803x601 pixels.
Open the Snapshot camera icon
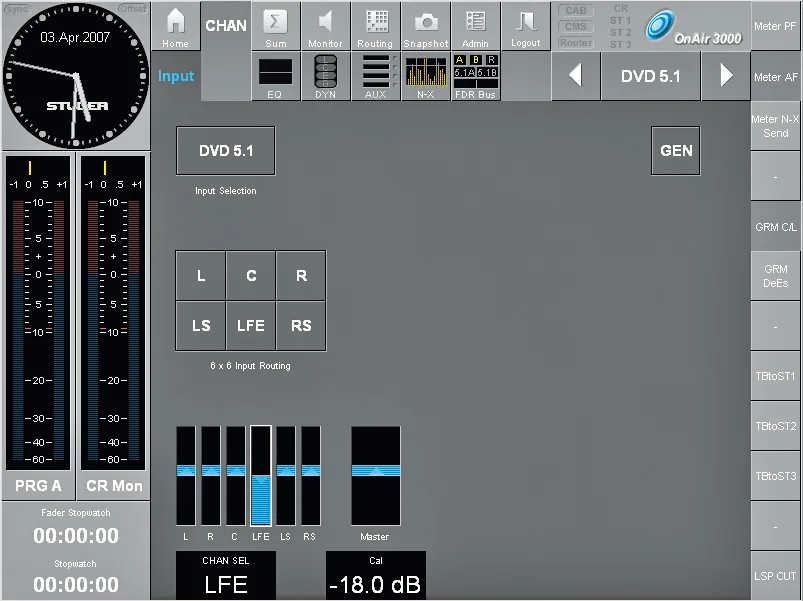[426, 26]
